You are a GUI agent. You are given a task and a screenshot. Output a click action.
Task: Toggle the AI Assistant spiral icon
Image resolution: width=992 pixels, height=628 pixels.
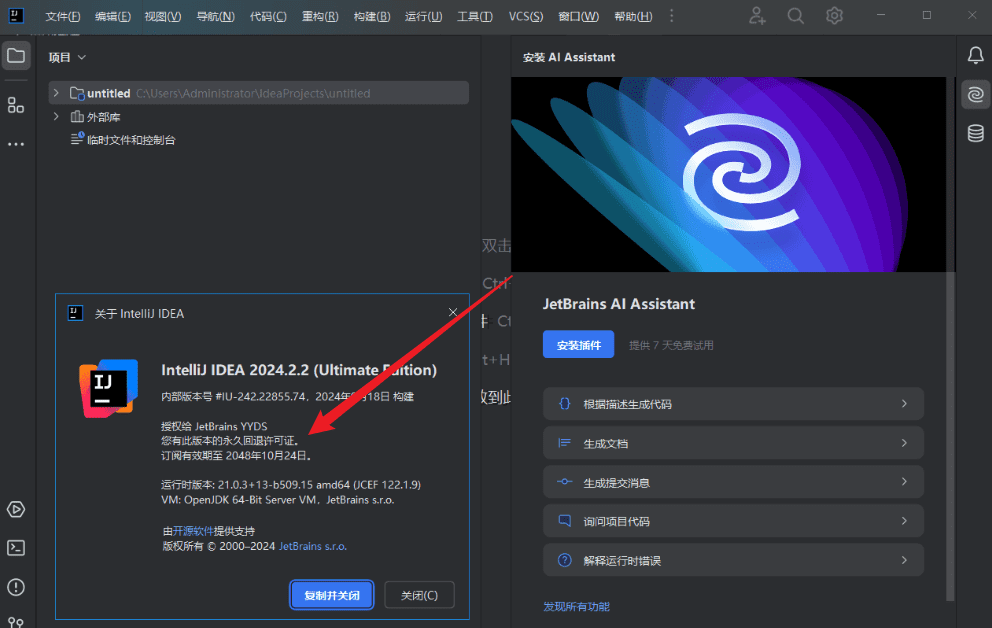click(976, 95)
